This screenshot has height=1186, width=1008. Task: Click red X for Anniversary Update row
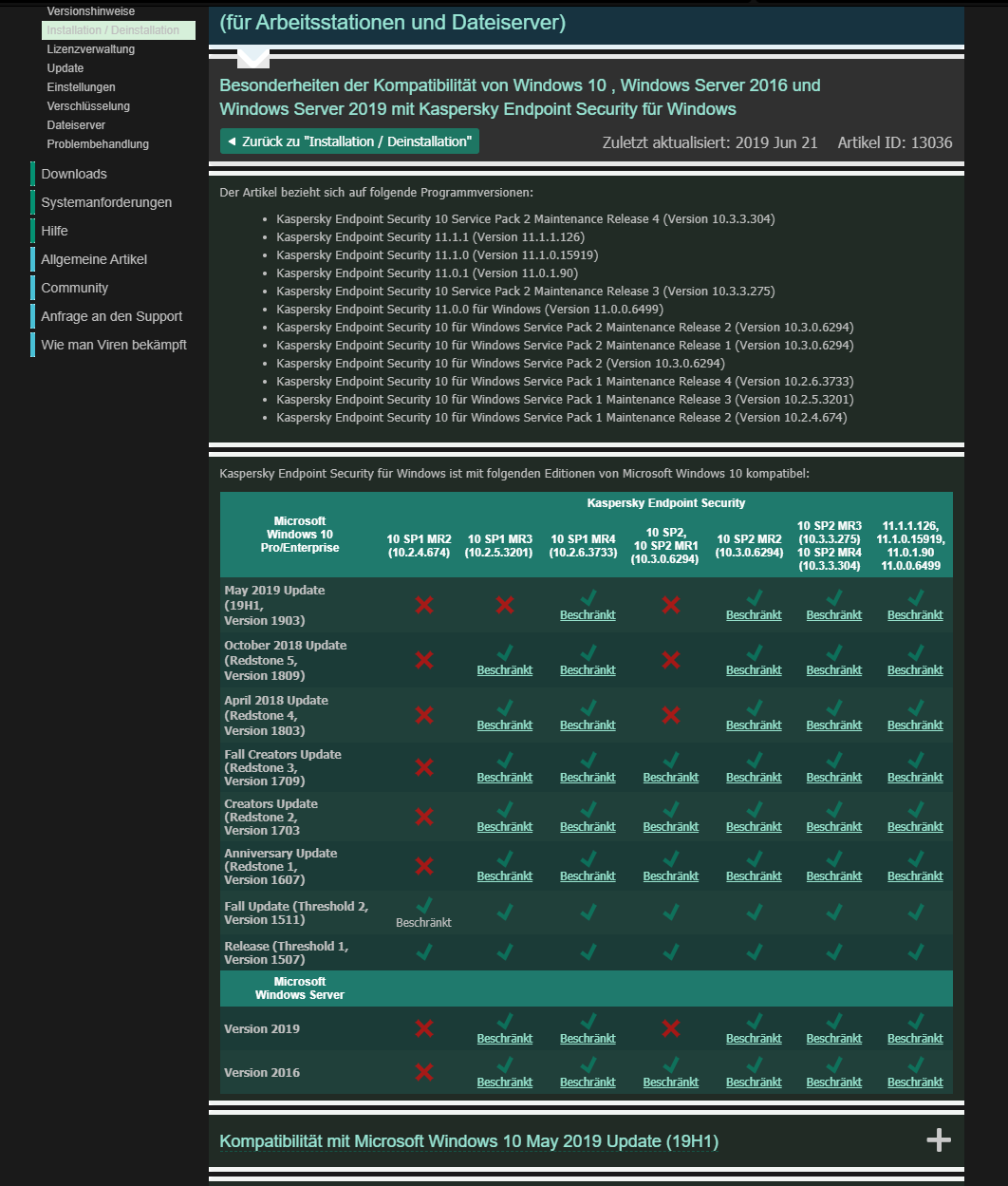[423, 866]
